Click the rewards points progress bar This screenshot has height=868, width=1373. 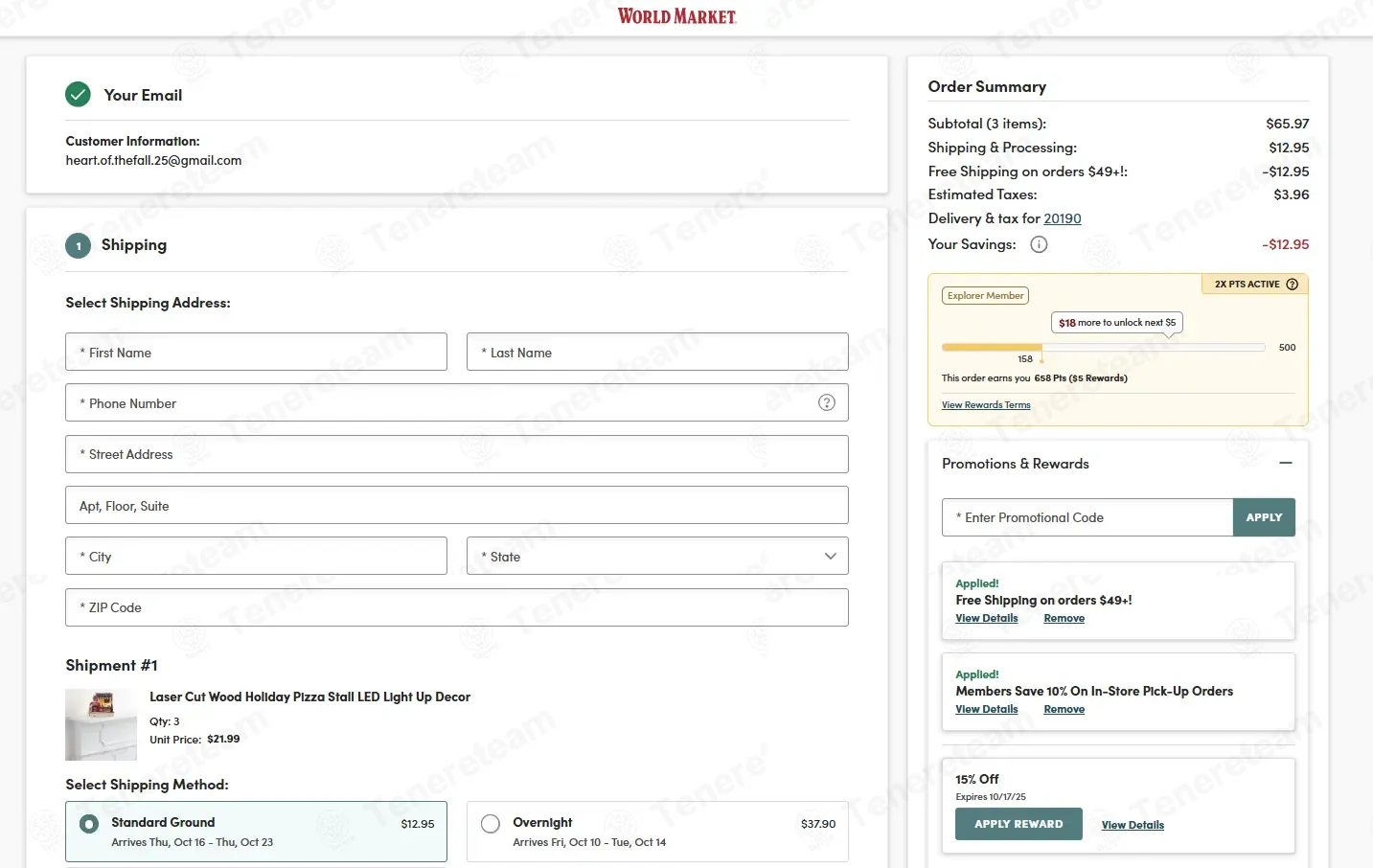[1103, 347]
